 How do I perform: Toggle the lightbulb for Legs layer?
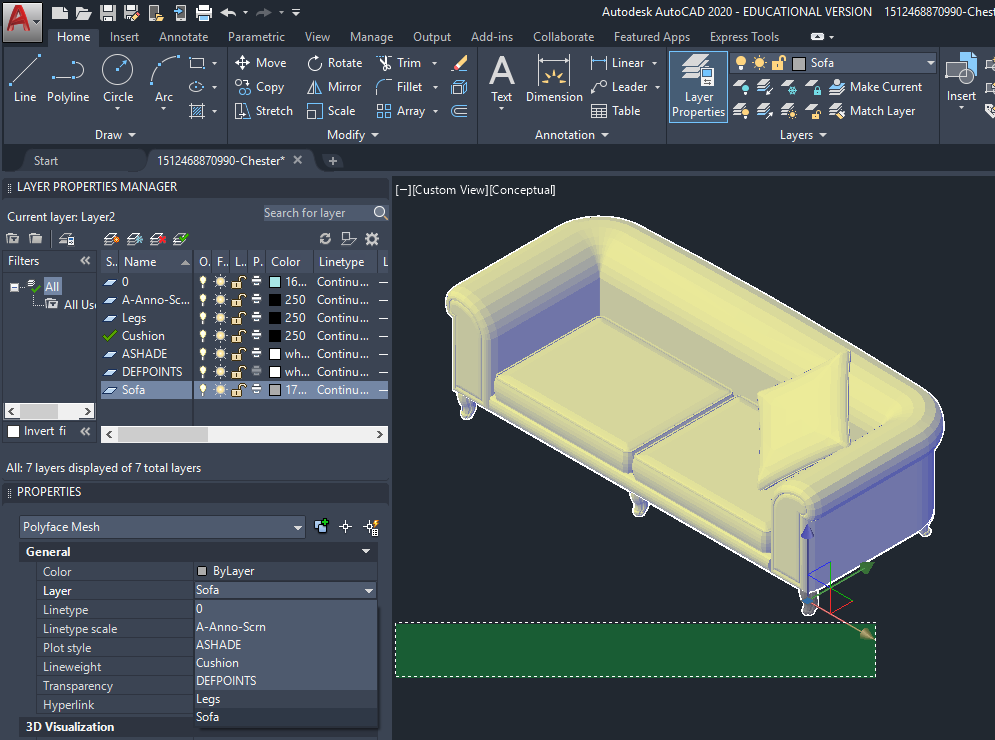tap(204, 318)
